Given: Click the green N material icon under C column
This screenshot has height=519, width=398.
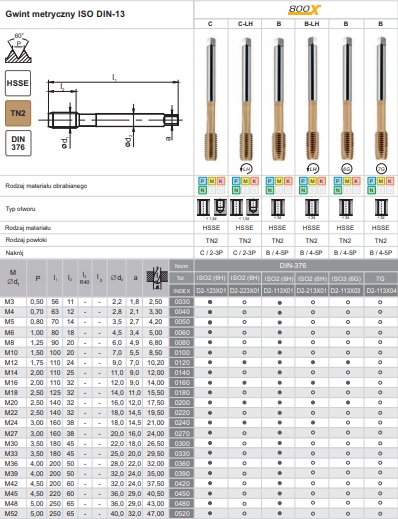Looking at the screenshot, I should tap(202, 190).
